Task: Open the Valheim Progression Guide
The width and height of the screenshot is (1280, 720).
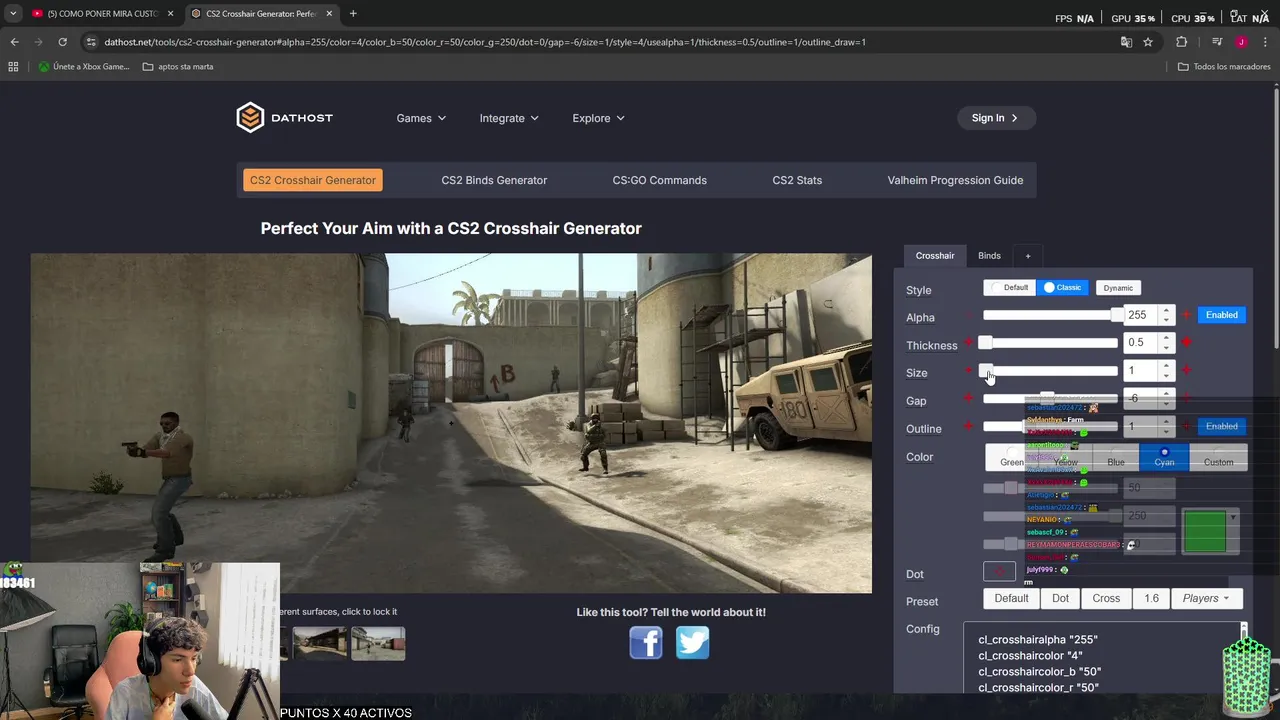Action: tap(955, 180)
